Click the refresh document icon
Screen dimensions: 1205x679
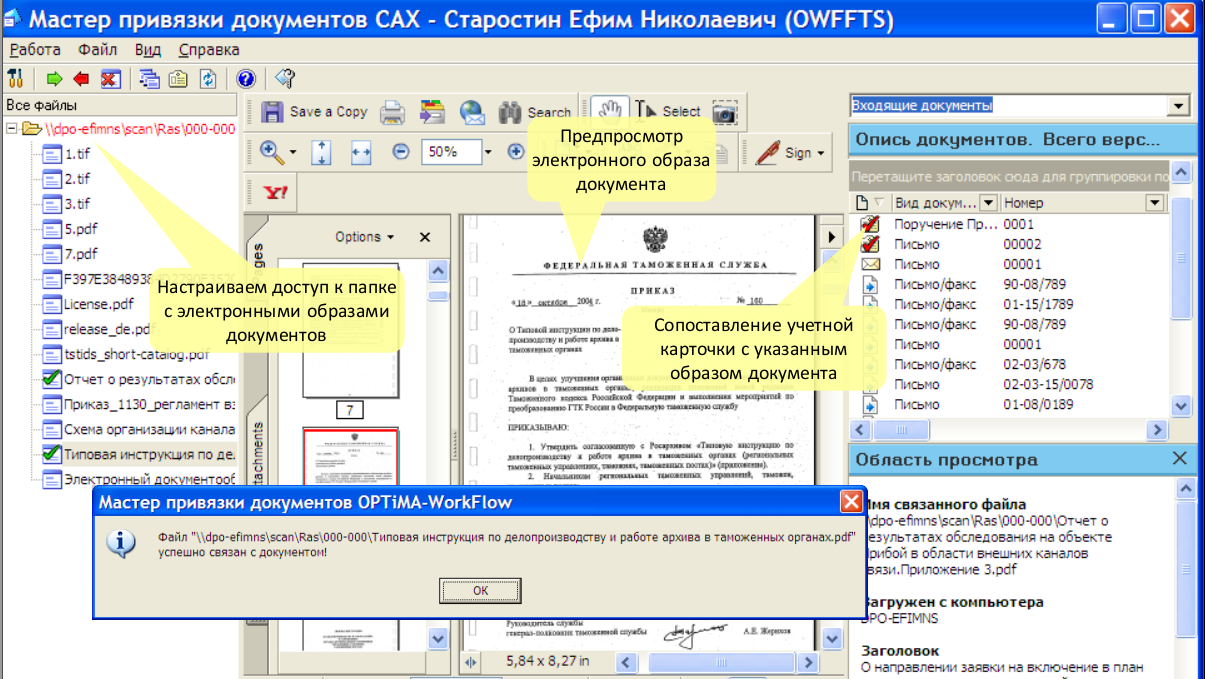click(x=208, y=79)
